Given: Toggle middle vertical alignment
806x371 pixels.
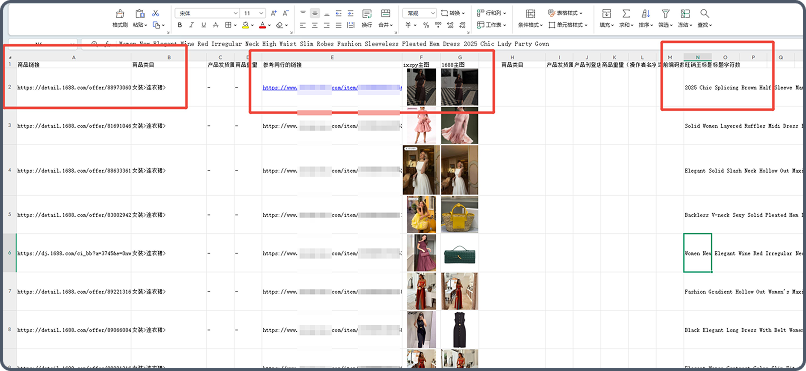Looking at the screenshot, I should (x=315, y=13).
